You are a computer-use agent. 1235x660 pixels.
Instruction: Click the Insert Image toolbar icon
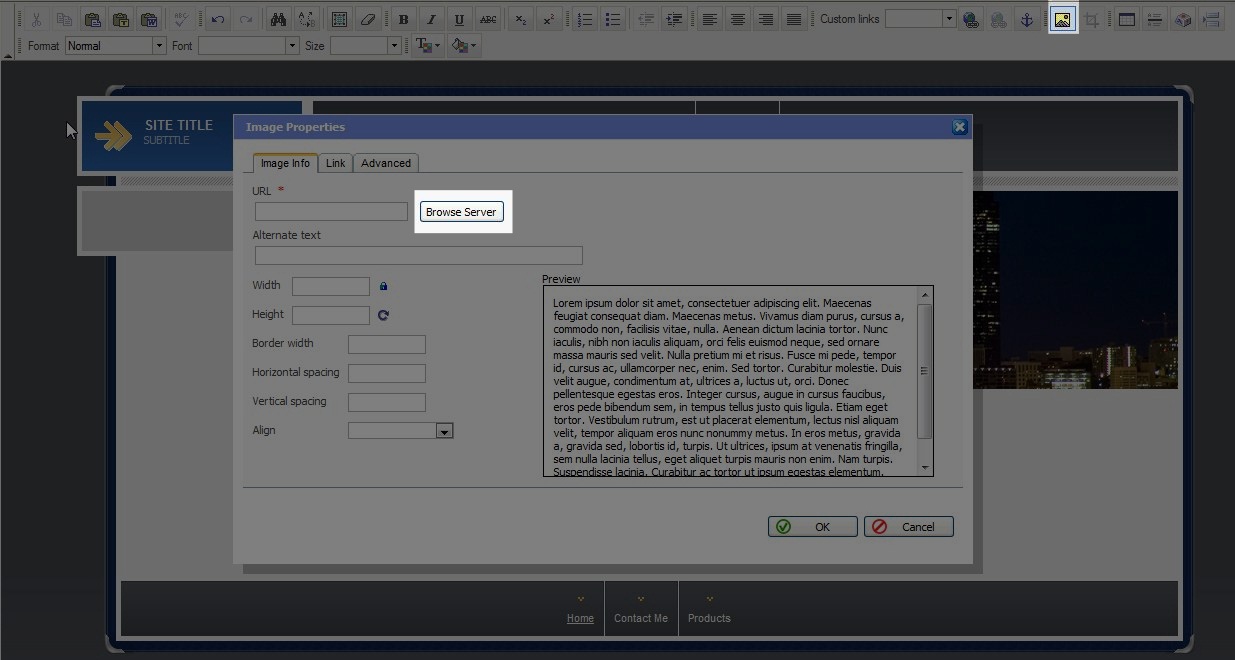(x=1062, y=19)
